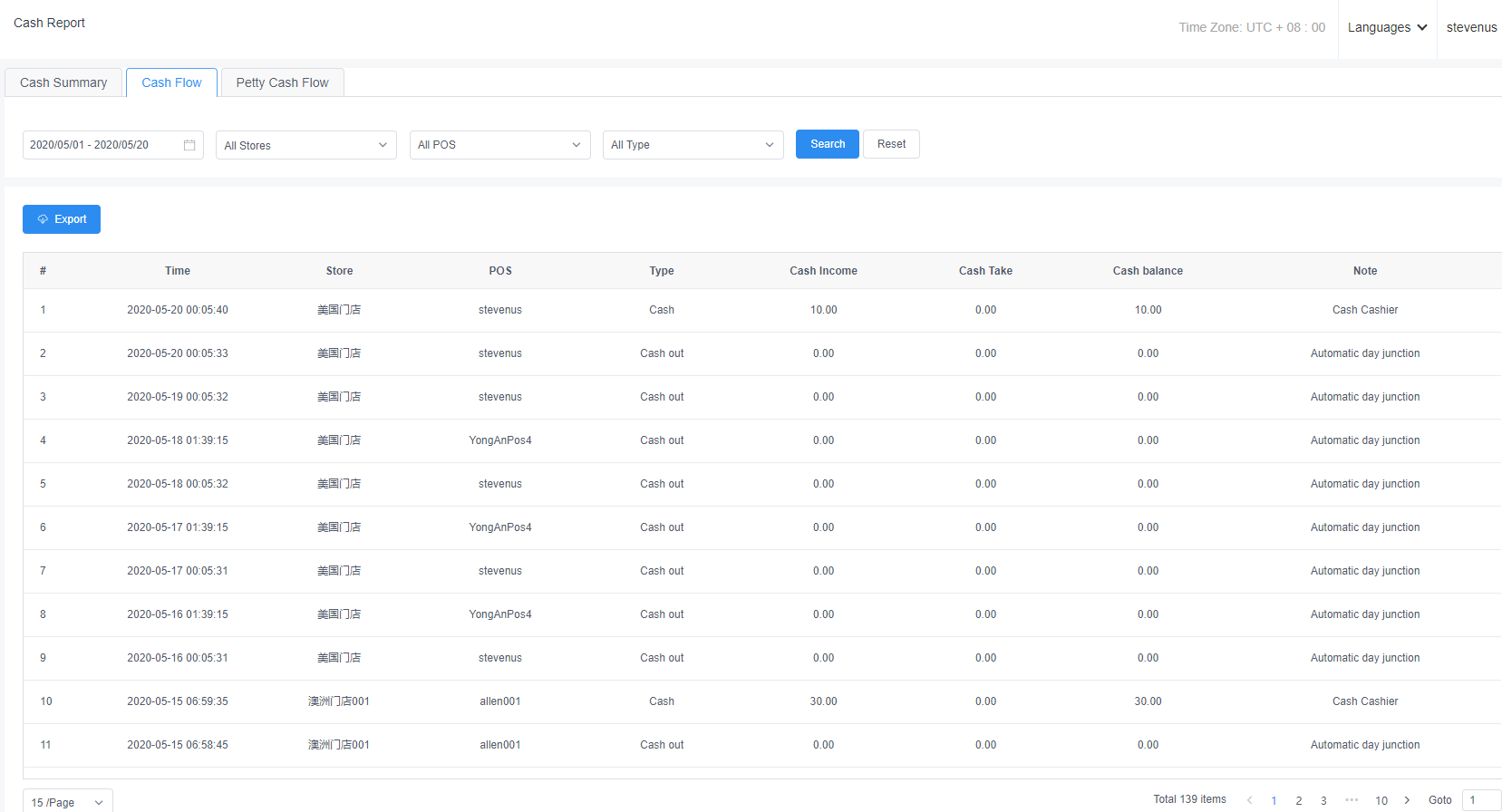Open the All Type filter dropdown
This screenshot has height=812, width=1502.
pos(693,145)
